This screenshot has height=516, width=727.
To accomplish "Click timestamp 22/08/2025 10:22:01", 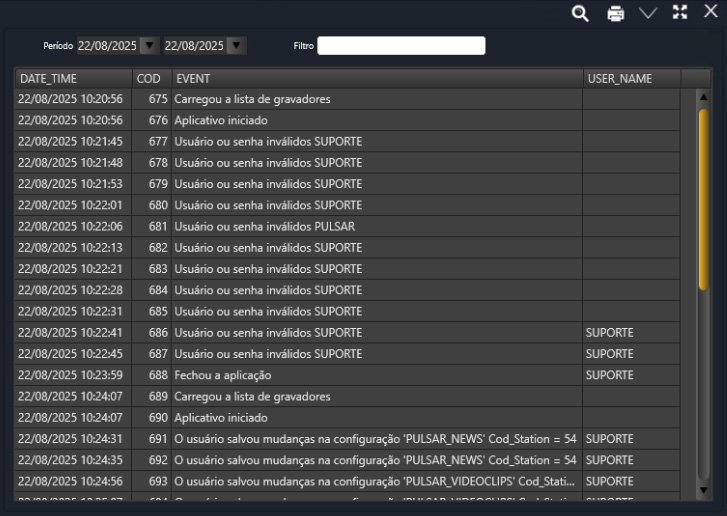I will pyautogui.click(x=70, y=205).
